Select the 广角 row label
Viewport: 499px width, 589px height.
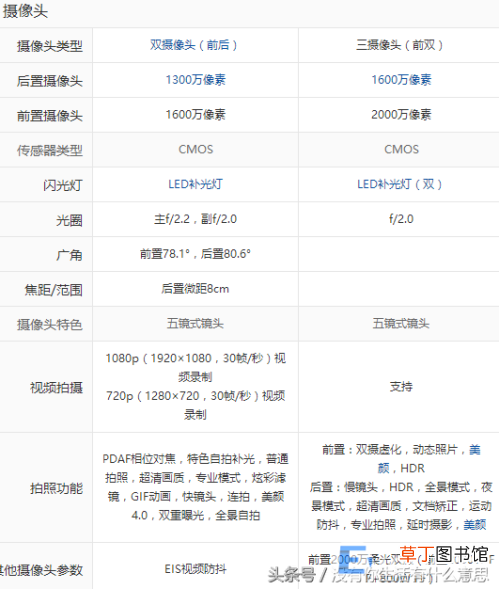coord(69,255)
